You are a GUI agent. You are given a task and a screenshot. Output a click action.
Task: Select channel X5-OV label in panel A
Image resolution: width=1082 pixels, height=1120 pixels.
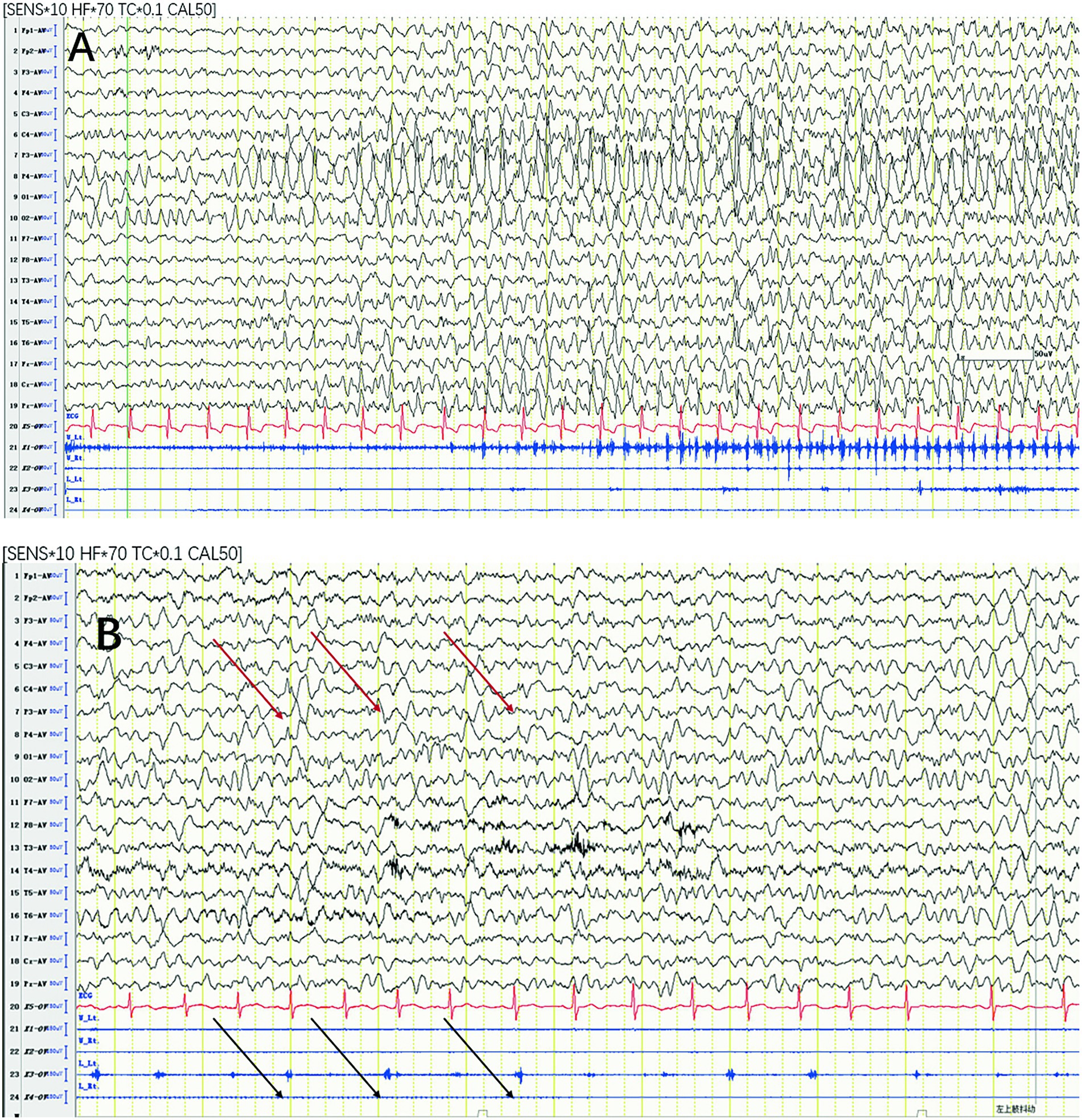[32, 426]
